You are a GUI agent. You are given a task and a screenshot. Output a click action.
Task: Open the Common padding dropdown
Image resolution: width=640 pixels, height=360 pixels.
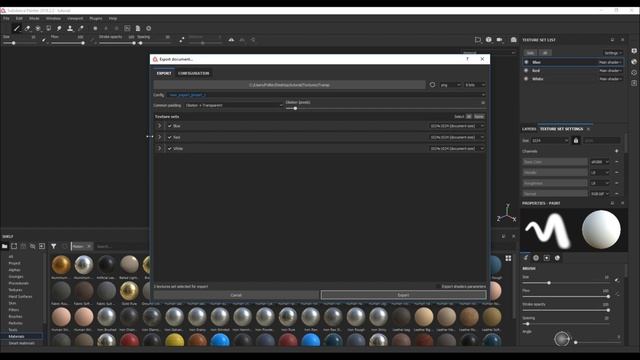pos(233,105)
